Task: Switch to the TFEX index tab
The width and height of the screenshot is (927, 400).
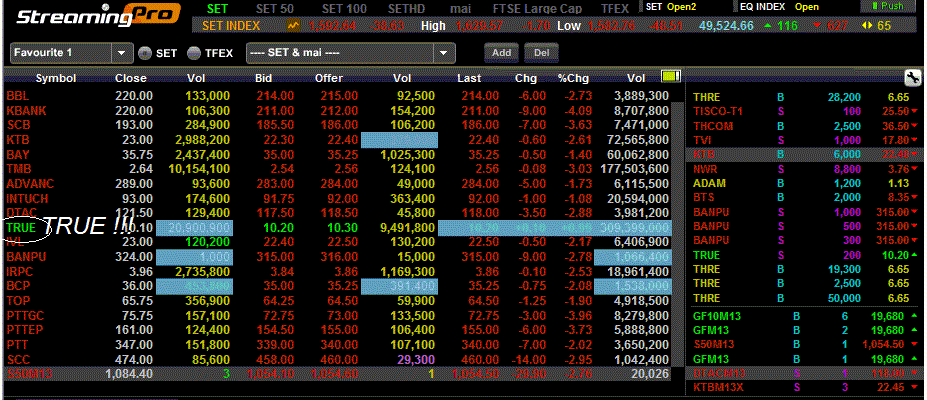Action: tap(615, 8)
